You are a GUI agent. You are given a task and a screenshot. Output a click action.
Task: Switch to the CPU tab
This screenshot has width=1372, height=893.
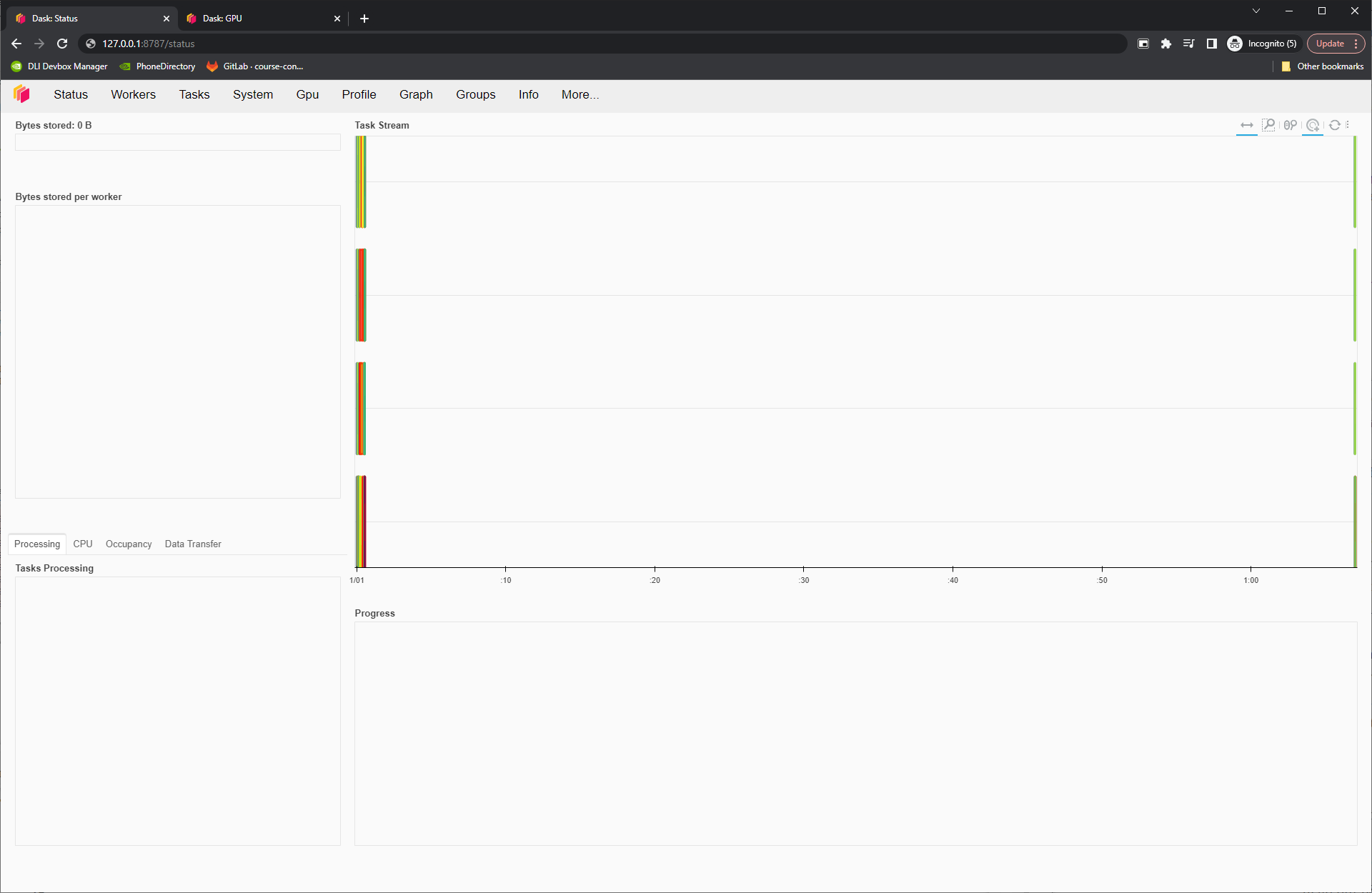tap(83, 544)
